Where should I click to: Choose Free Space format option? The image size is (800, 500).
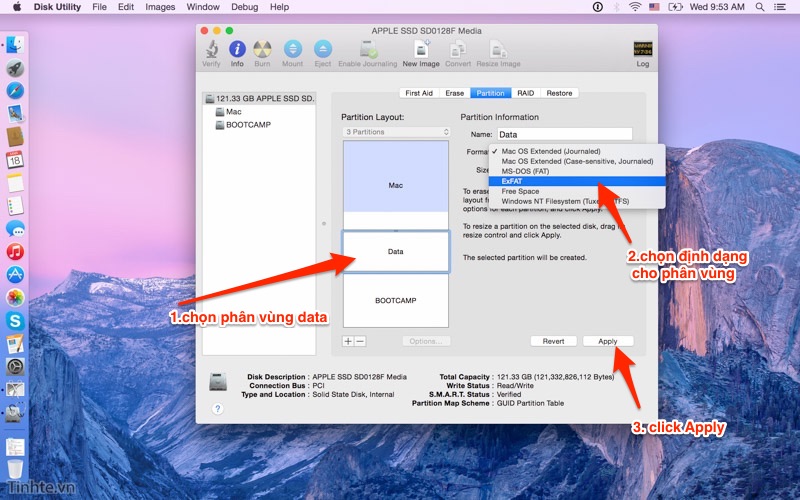pyautogui.click(x=577, y=191)
